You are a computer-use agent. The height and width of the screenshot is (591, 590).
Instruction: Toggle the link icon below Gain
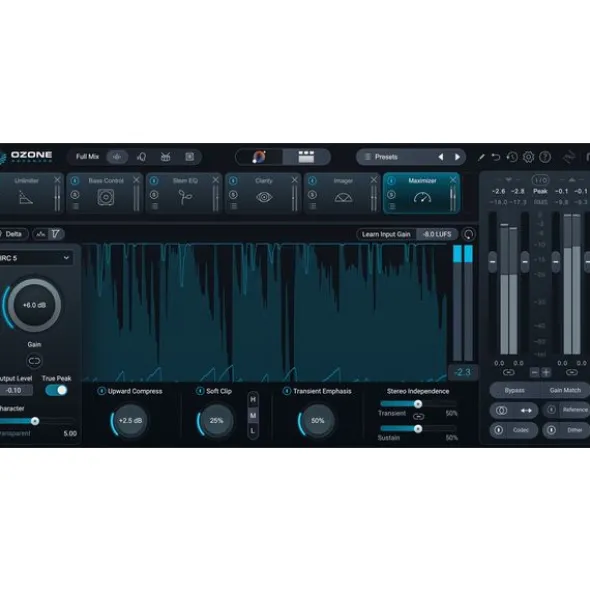tap(34, 361)
